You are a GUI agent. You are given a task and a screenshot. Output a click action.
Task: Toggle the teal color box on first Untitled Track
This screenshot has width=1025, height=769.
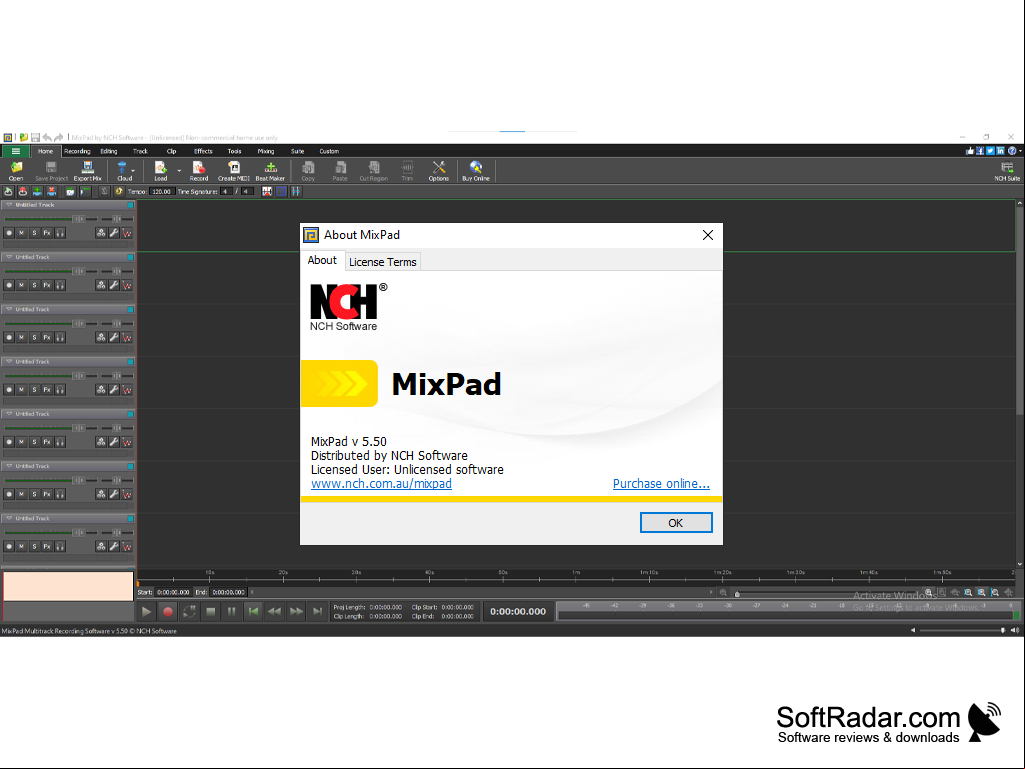(131, 205)
